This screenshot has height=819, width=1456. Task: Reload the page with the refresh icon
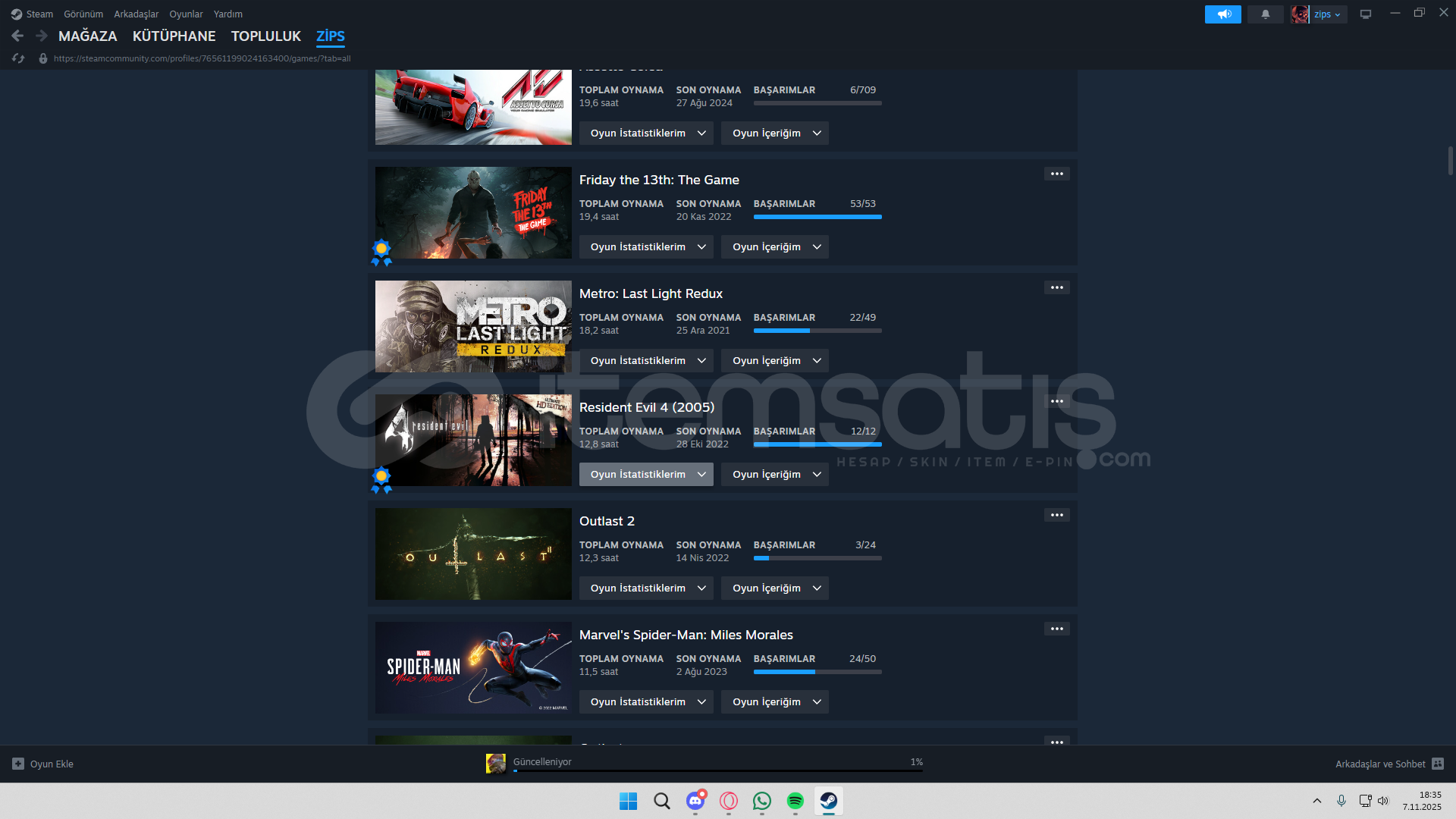(18, 58)
